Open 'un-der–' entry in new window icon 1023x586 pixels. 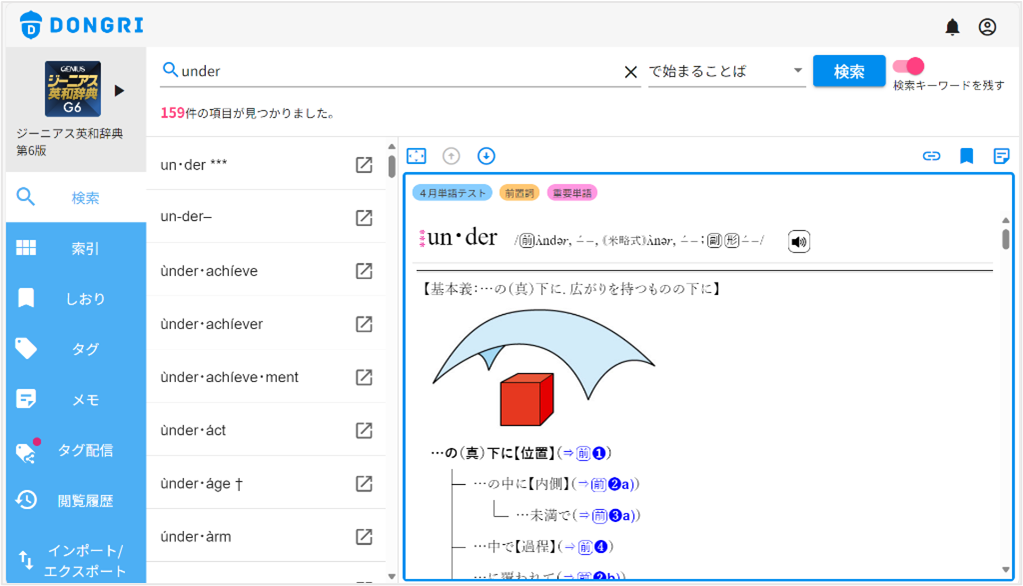364,218
